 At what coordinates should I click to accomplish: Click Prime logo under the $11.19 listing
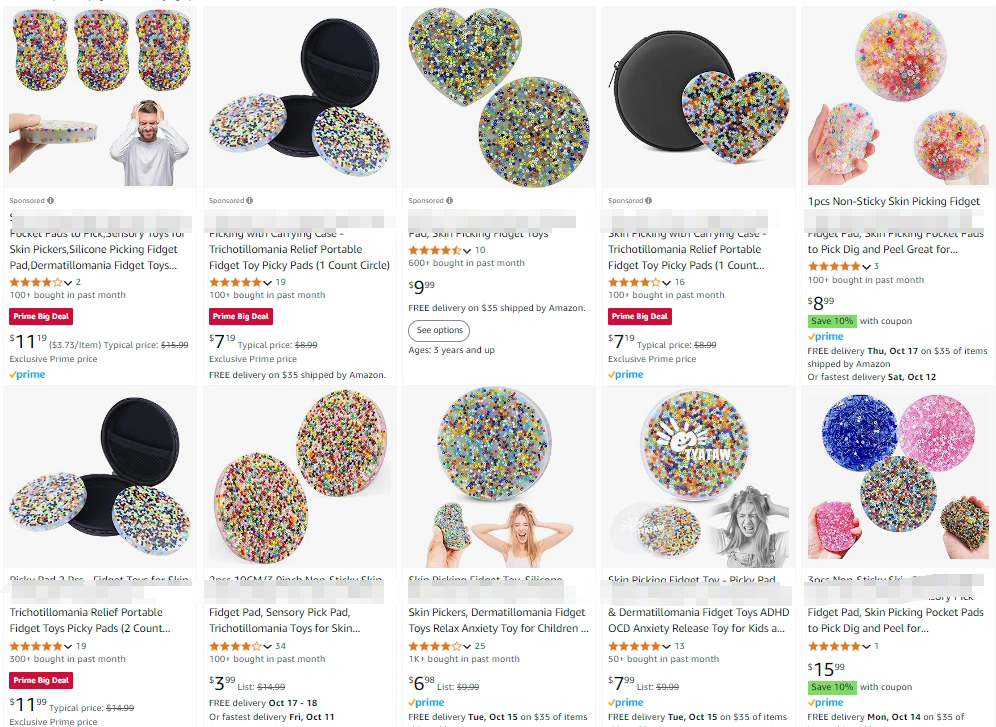click(x=27, y=374)
